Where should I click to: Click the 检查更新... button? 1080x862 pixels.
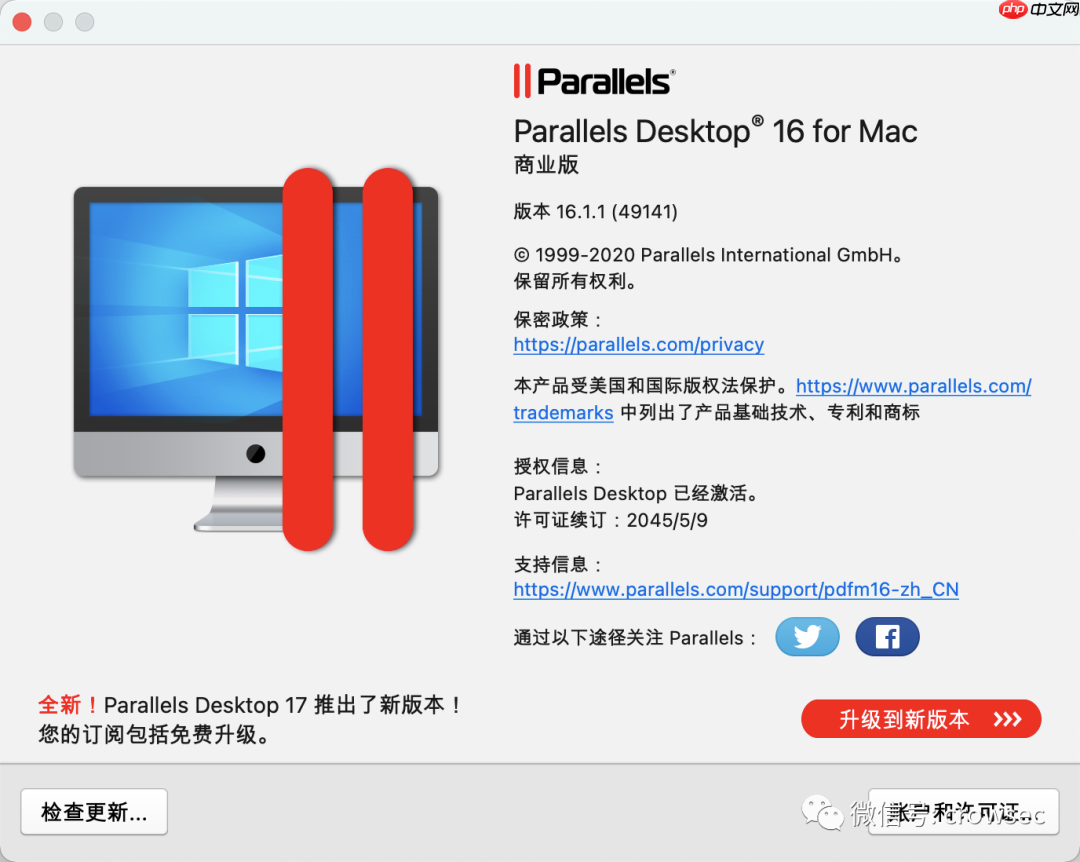pyautogui.click(x=94, y=812)
